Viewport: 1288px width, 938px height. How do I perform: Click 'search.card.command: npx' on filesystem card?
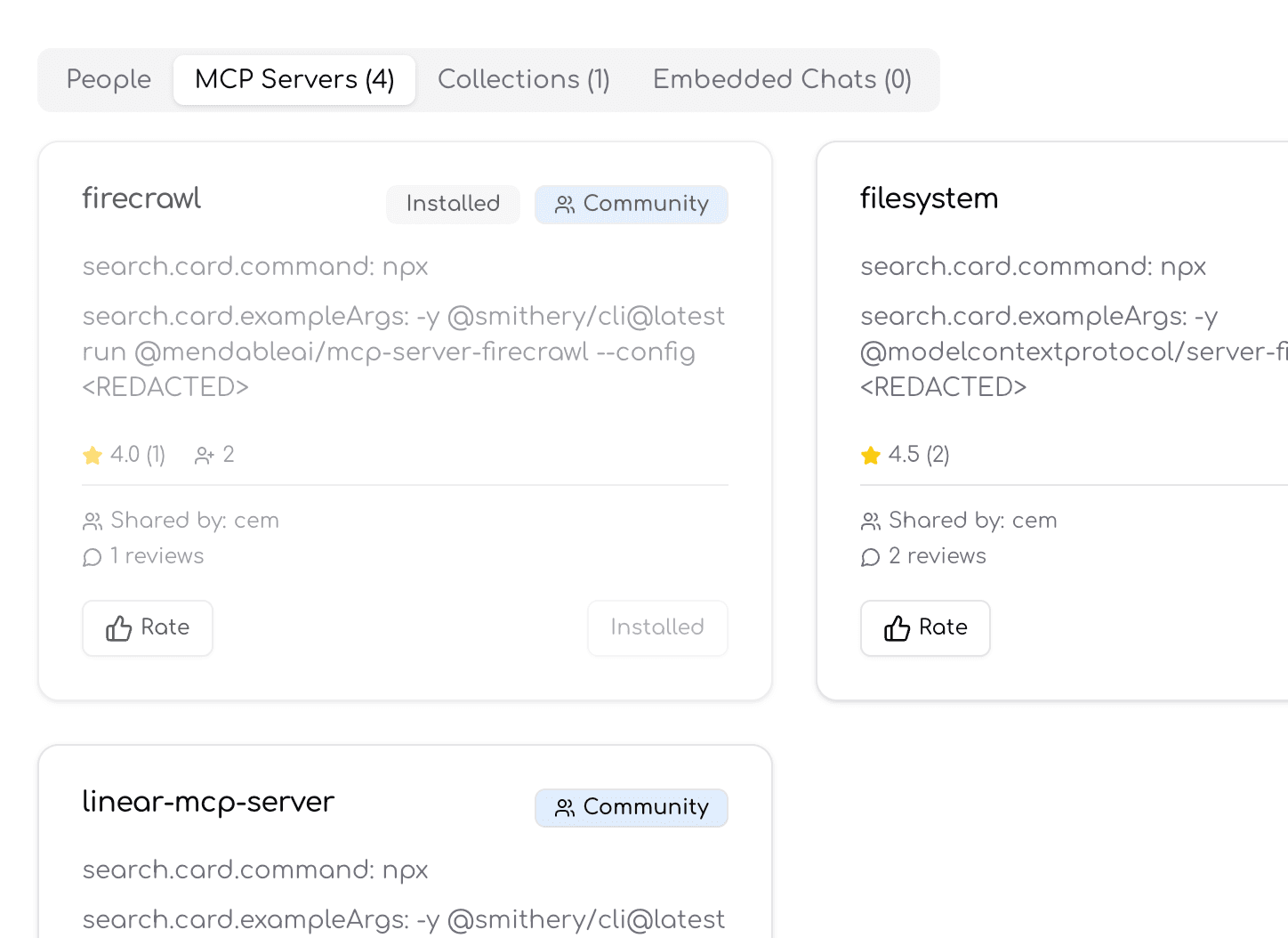coord(1034,267)
